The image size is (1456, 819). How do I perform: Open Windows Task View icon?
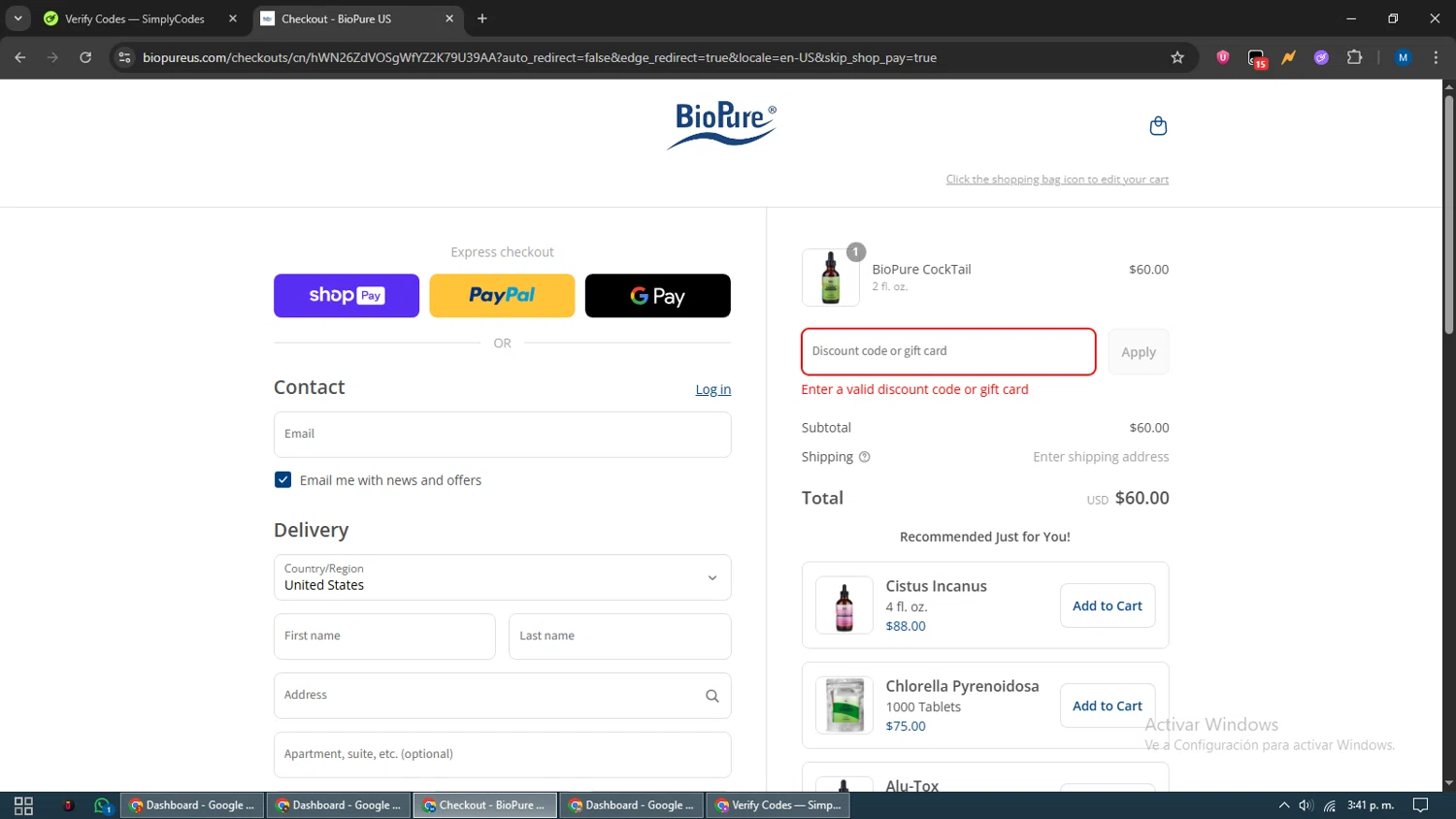23,805
